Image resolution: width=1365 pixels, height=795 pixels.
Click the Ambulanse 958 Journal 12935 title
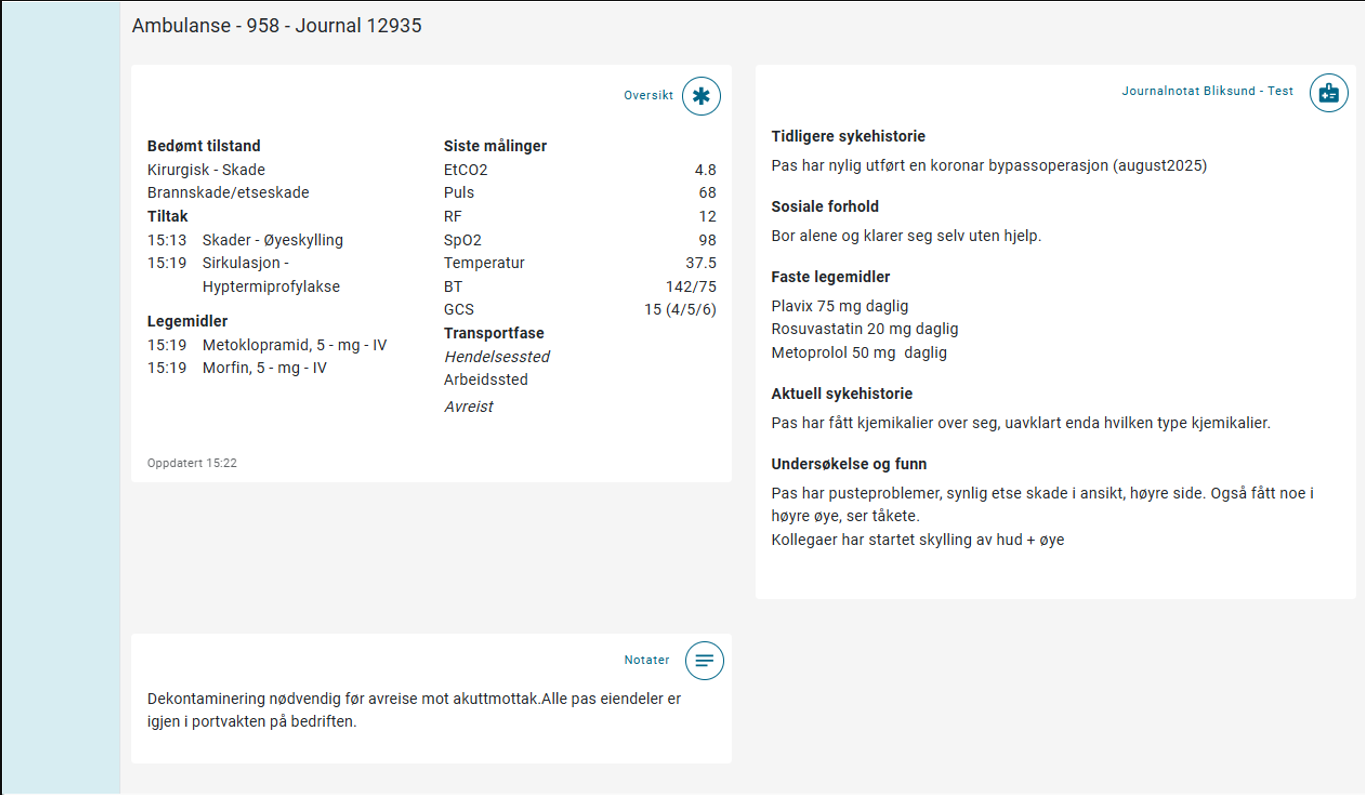point(277,26)
